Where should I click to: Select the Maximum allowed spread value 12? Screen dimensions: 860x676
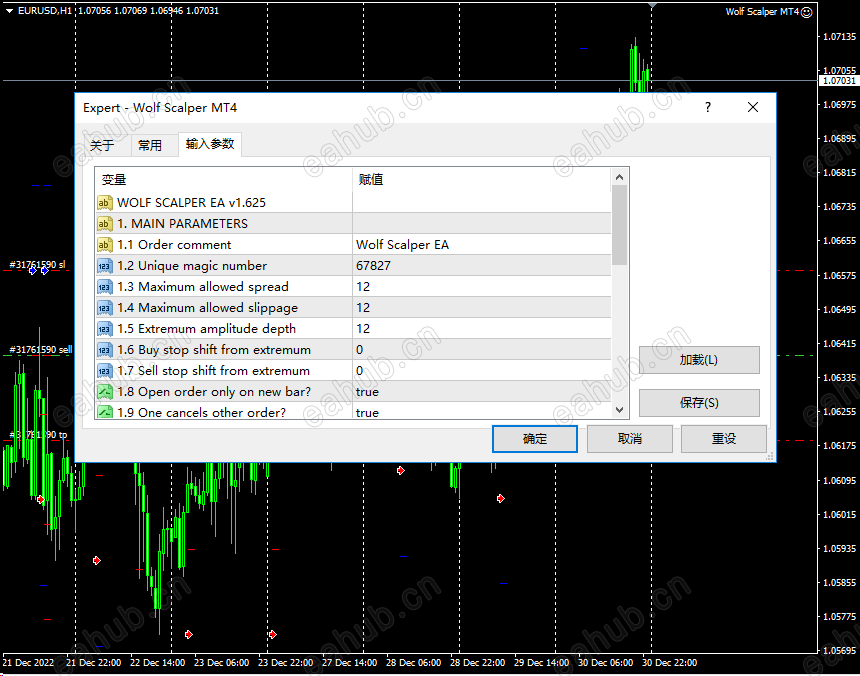[363, 287]
